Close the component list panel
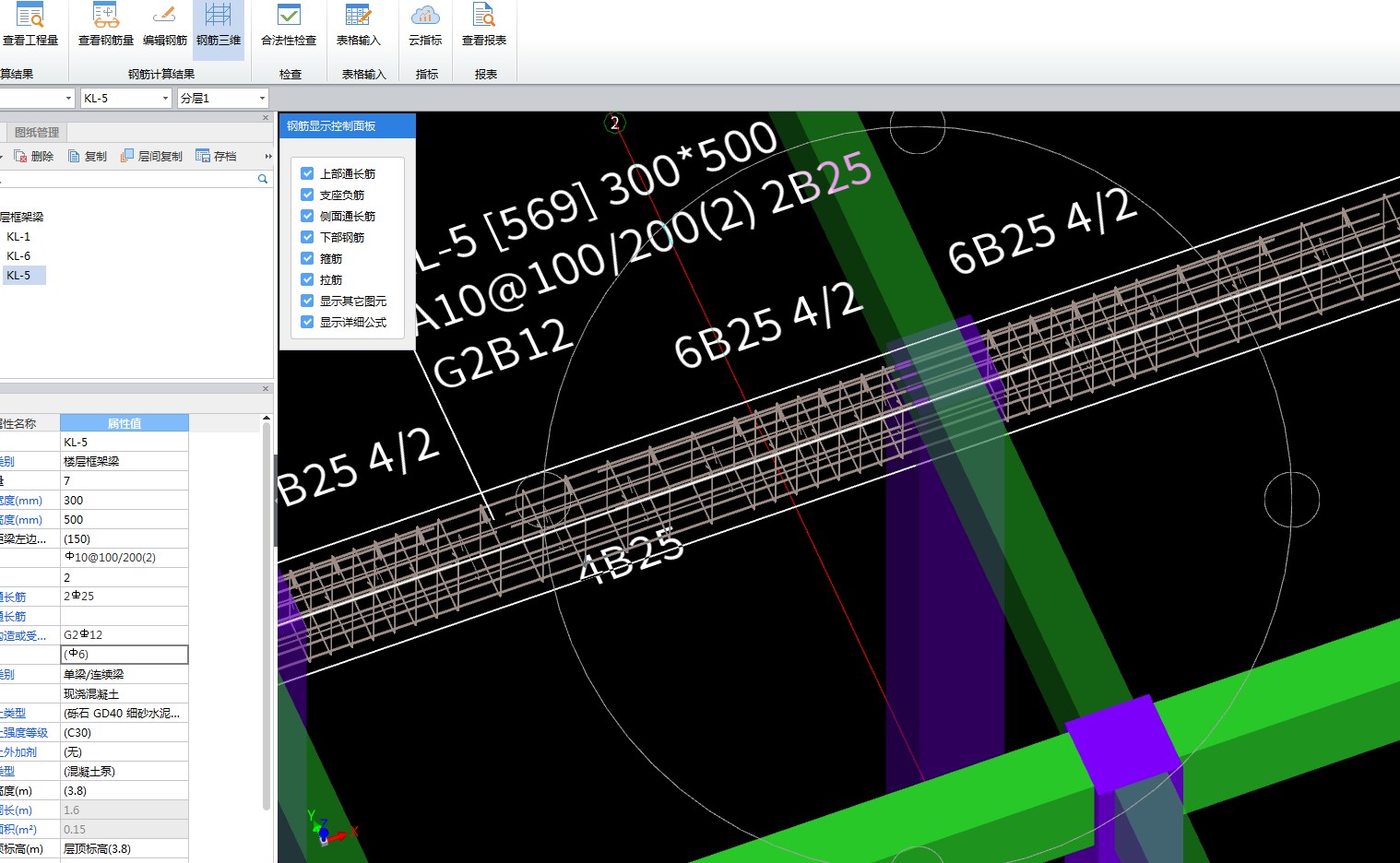Screen dimensions: 1400x863 [x=266, y=118]
